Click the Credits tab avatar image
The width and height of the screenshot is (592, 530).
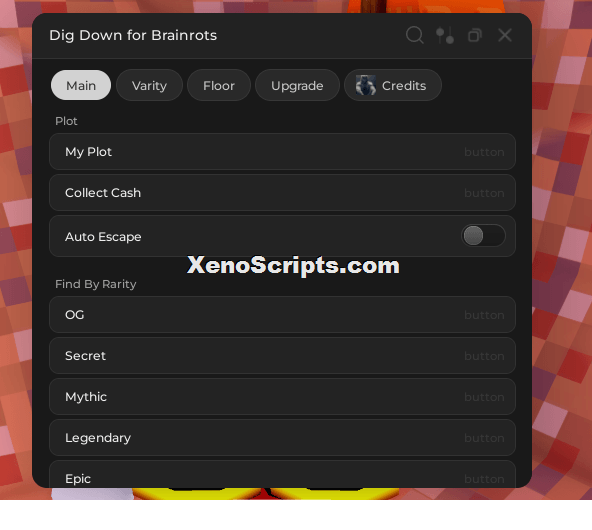[365, 85]
